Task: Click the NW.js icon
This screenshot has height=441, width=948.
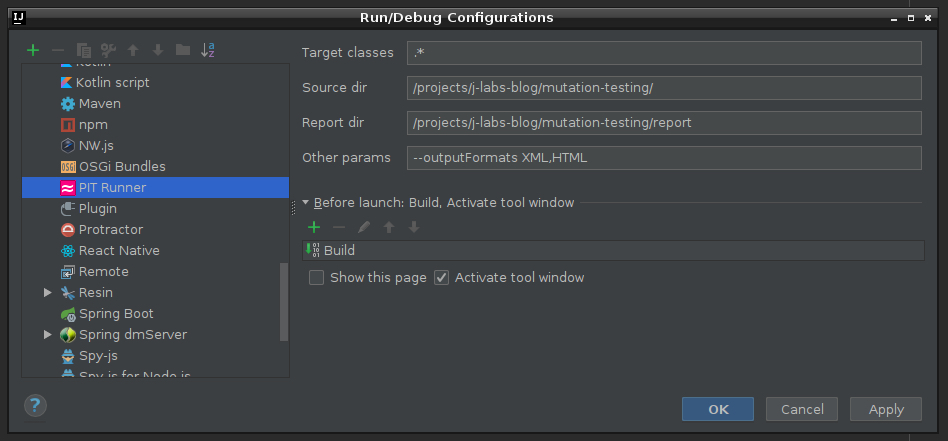Action: pos(68,146)
